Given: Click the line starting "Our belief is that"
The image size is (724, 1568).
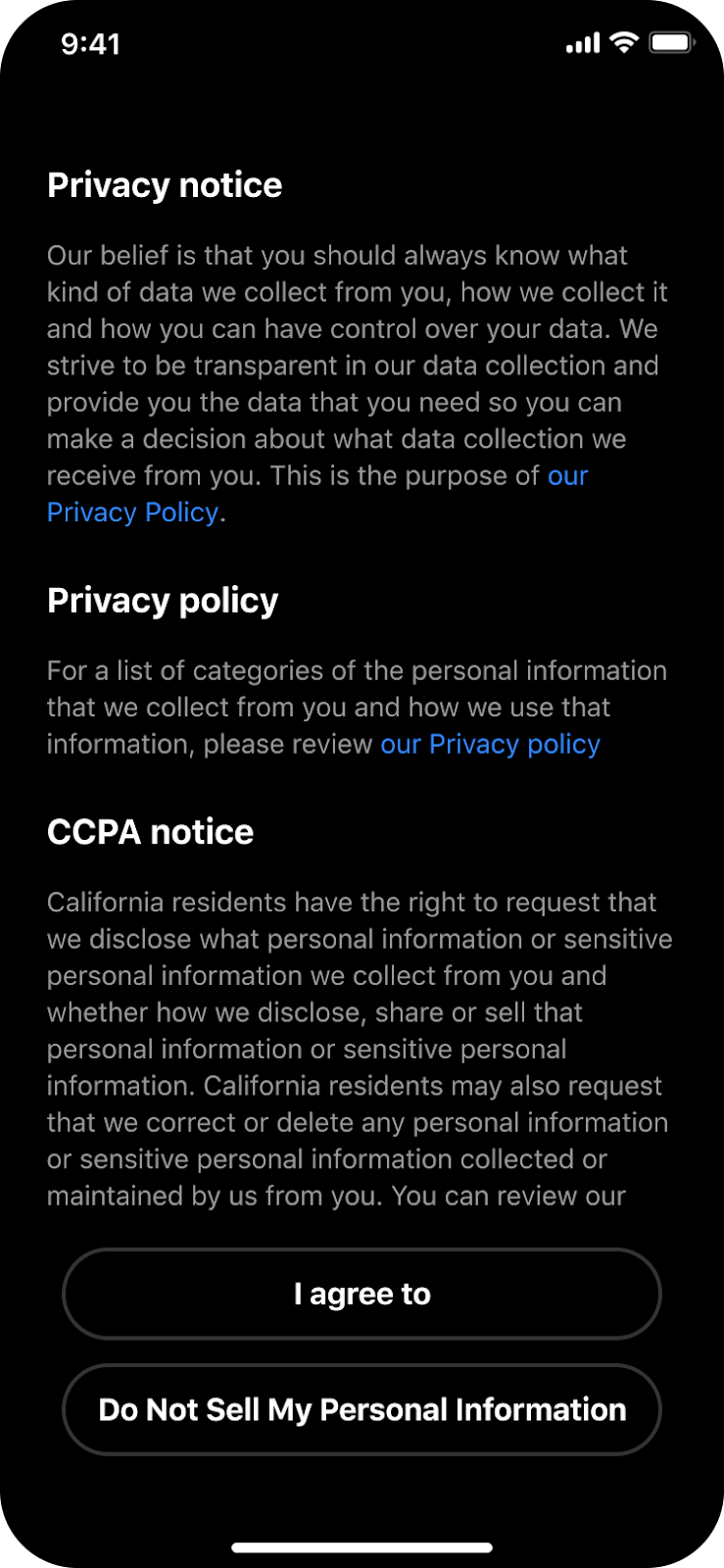Looking at the screenshot, I should click(x=337, y=256).
